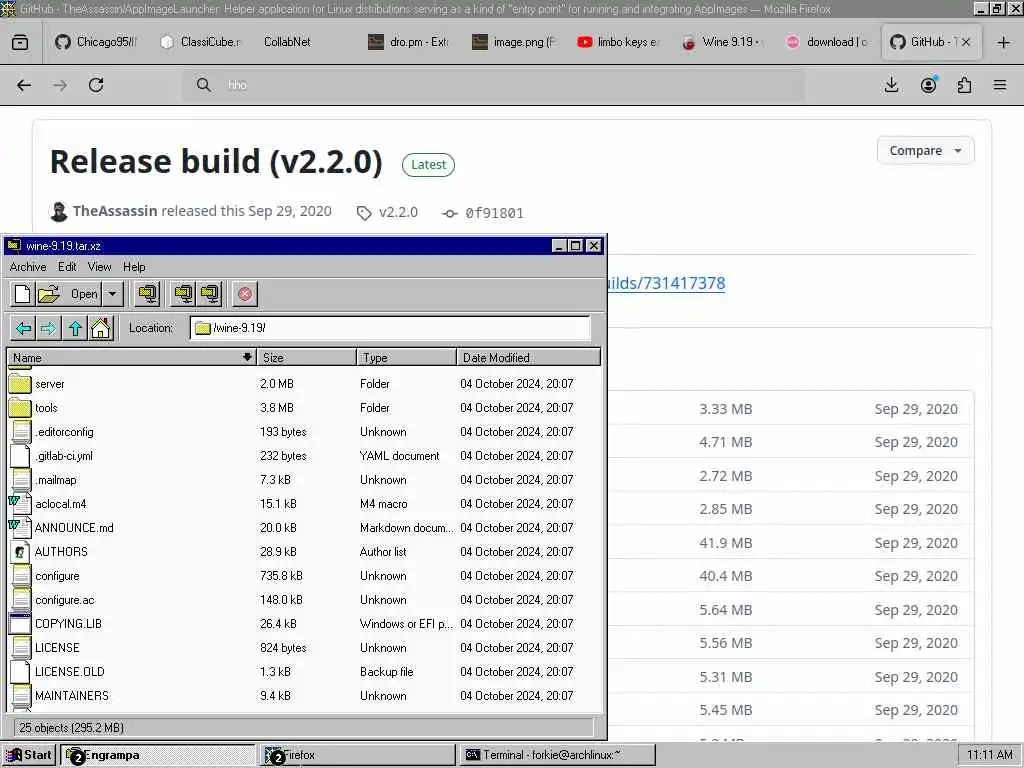Screen dimensions: 1024x768
Task: Select the MAINTAINERS file icon
Action: [x=21, y=696]
